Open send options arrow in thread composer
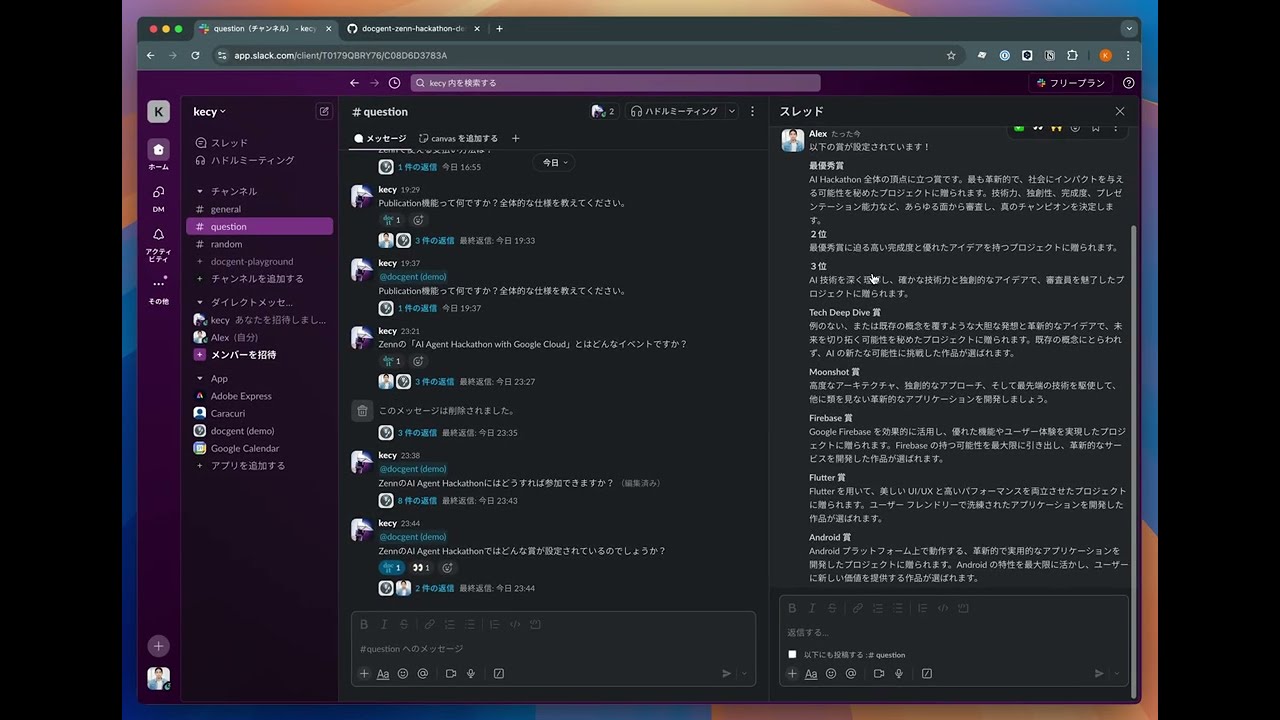 pos(1117,674)
